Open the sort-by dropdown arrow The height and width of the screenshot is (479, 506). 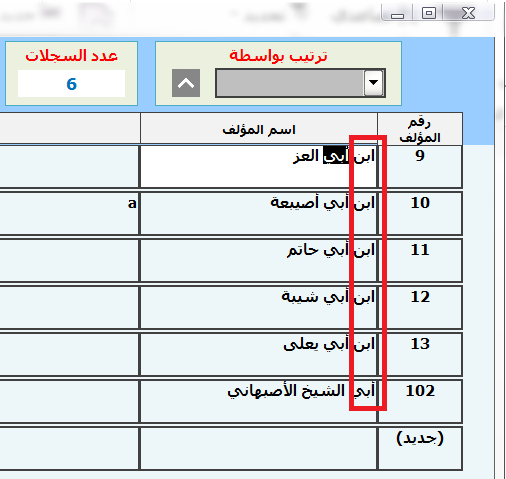[373, 83]
